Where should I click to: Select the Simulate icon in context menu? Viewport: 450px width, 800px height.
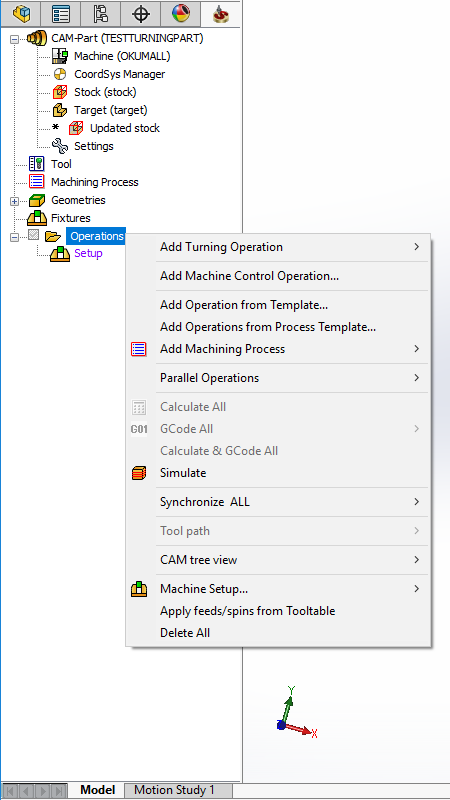pos(139,473)
